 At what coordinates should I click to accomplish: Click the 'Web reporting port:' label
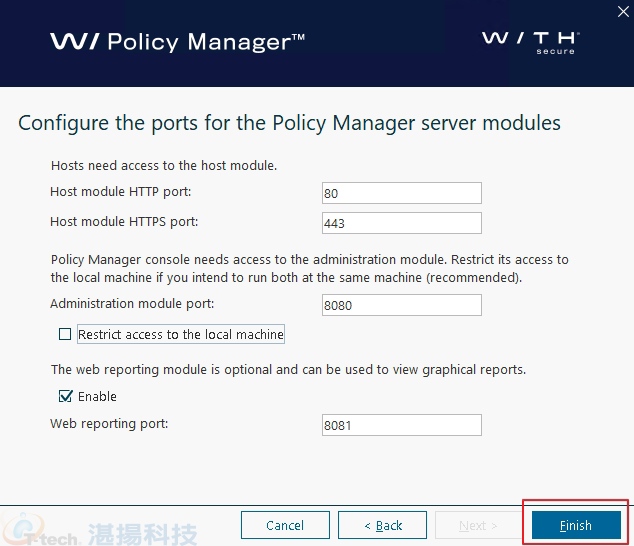(109, 423)
